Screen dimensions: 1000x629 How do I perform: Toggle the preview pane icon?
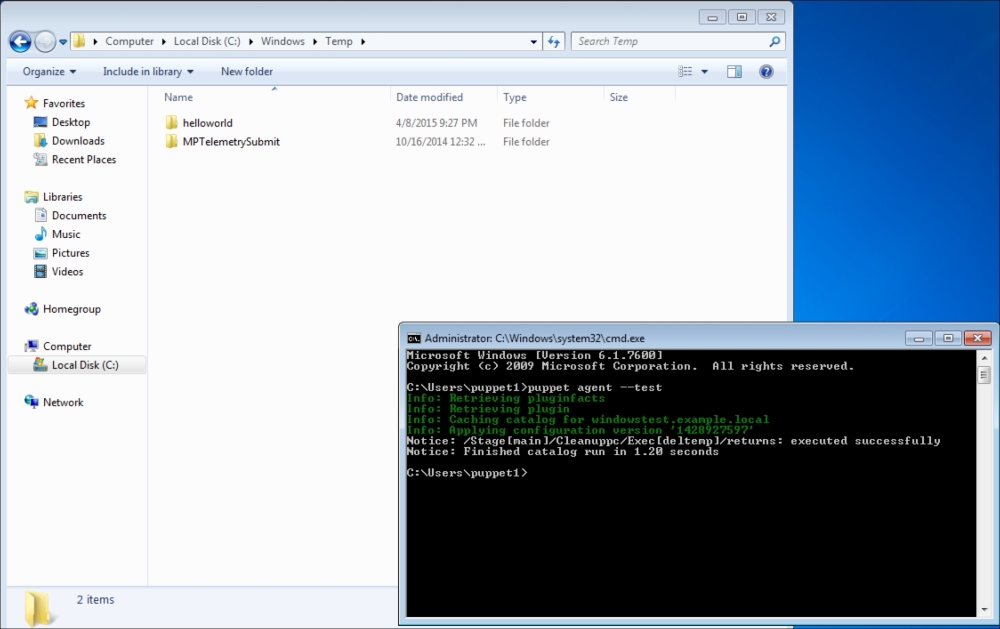(x=734, y=71)
